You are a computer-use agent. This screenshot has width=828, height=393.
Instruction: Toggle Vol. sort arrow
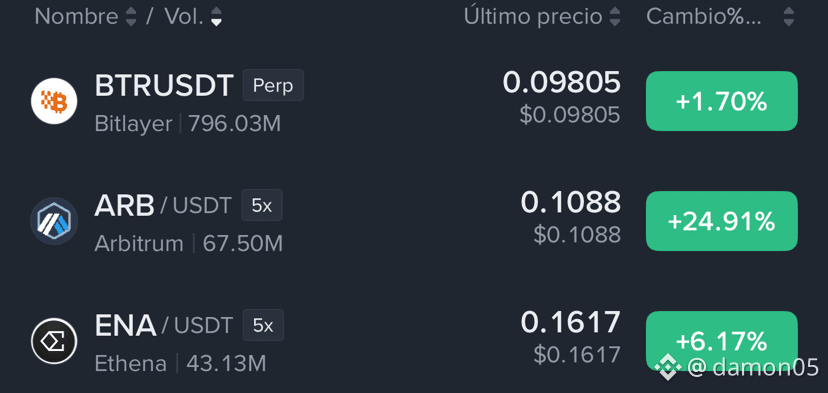(x=216, y=17)
